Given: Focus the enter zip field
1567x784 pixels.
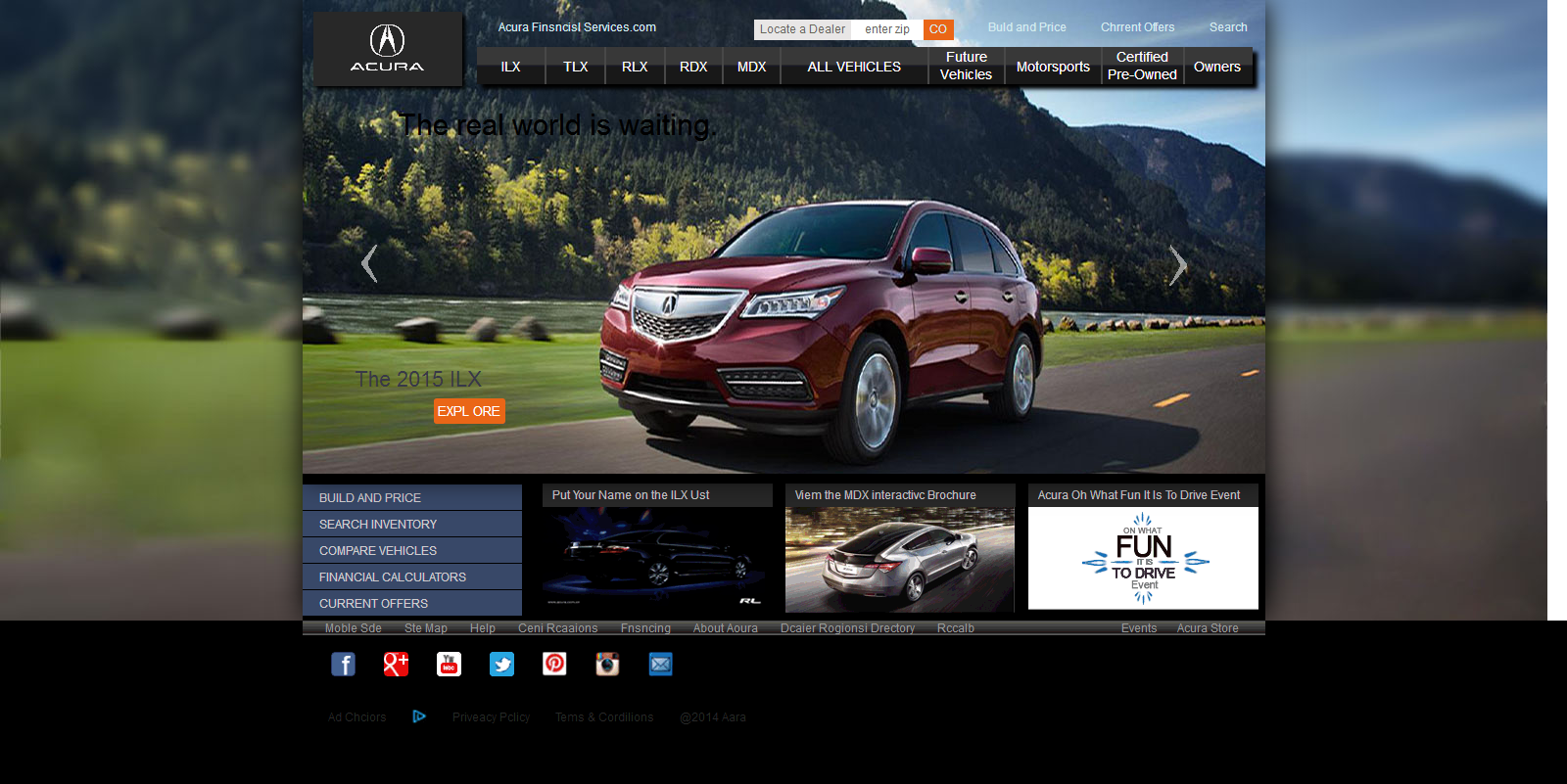Looking at the screenshot, I should tap(887, 29).
